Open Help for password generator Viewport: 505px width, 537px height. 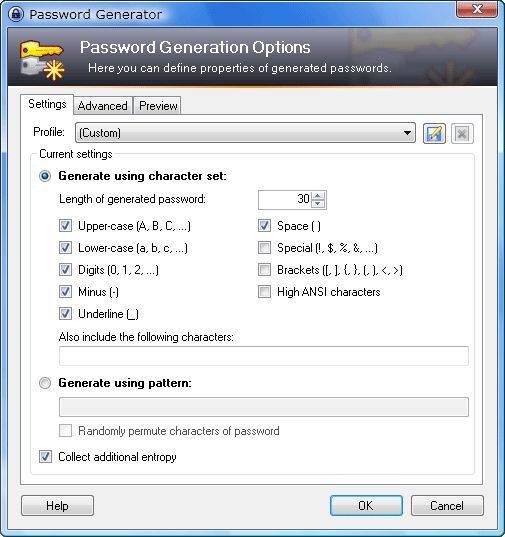click(x=58, y=505)
